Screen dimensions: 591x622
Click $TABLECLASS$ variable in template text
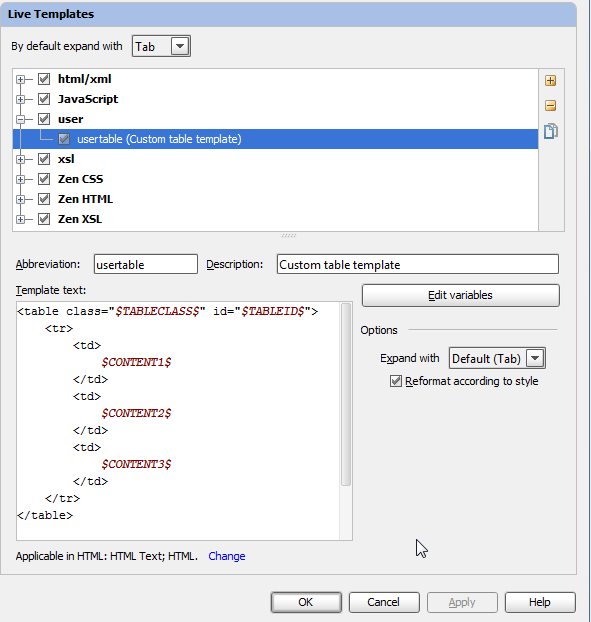(x=157, y=311)
